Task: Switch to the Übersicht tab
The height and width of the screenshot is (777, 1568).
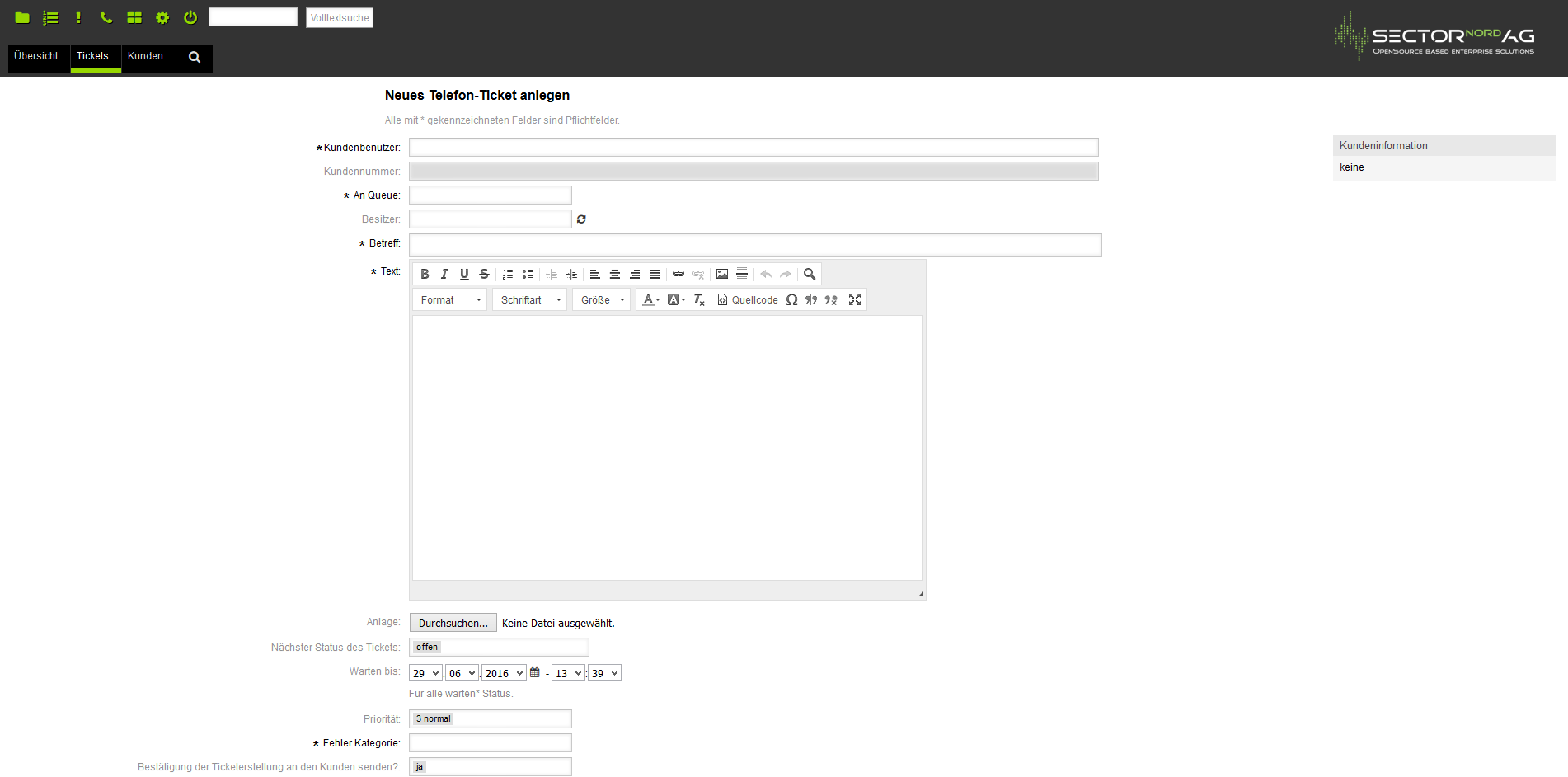Action: pyautogui.click(x=36, y=56)
